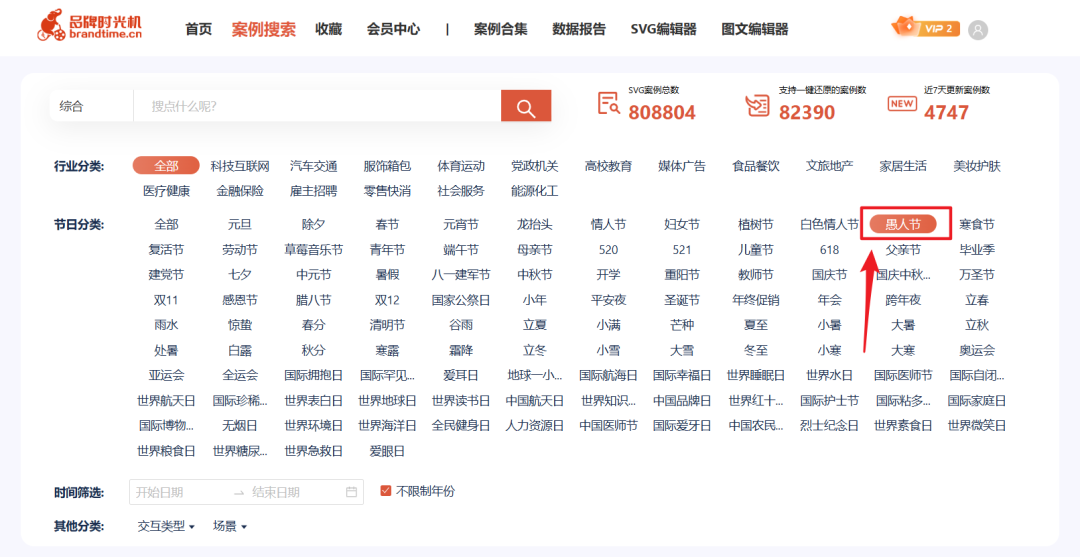This screenshot has width=1080, height=557.
Task: Select 全部 under 节日分类
Action: tap(166, 224)
